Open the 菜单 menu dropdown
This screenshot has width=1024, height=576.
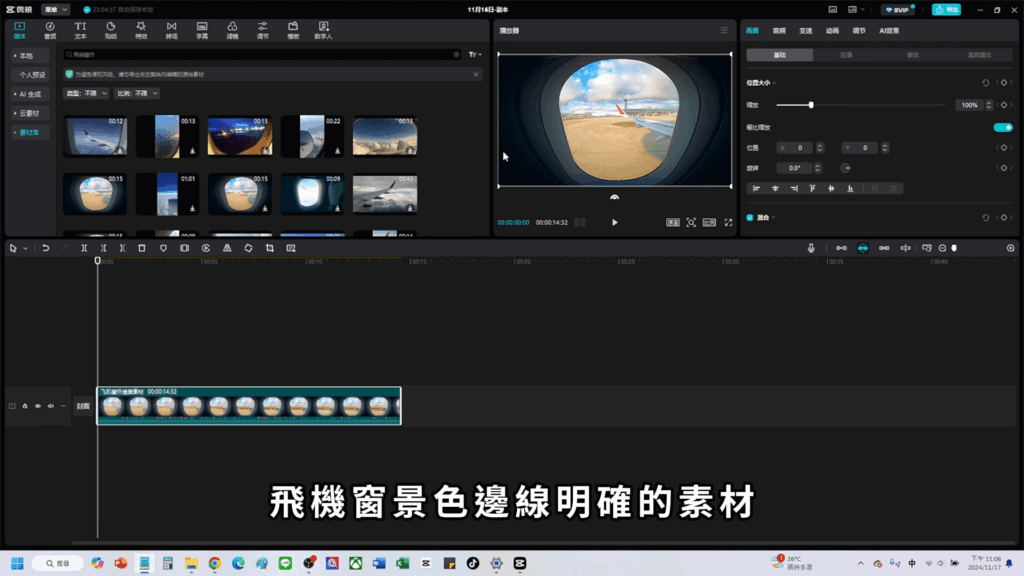(x=56, y=10)
